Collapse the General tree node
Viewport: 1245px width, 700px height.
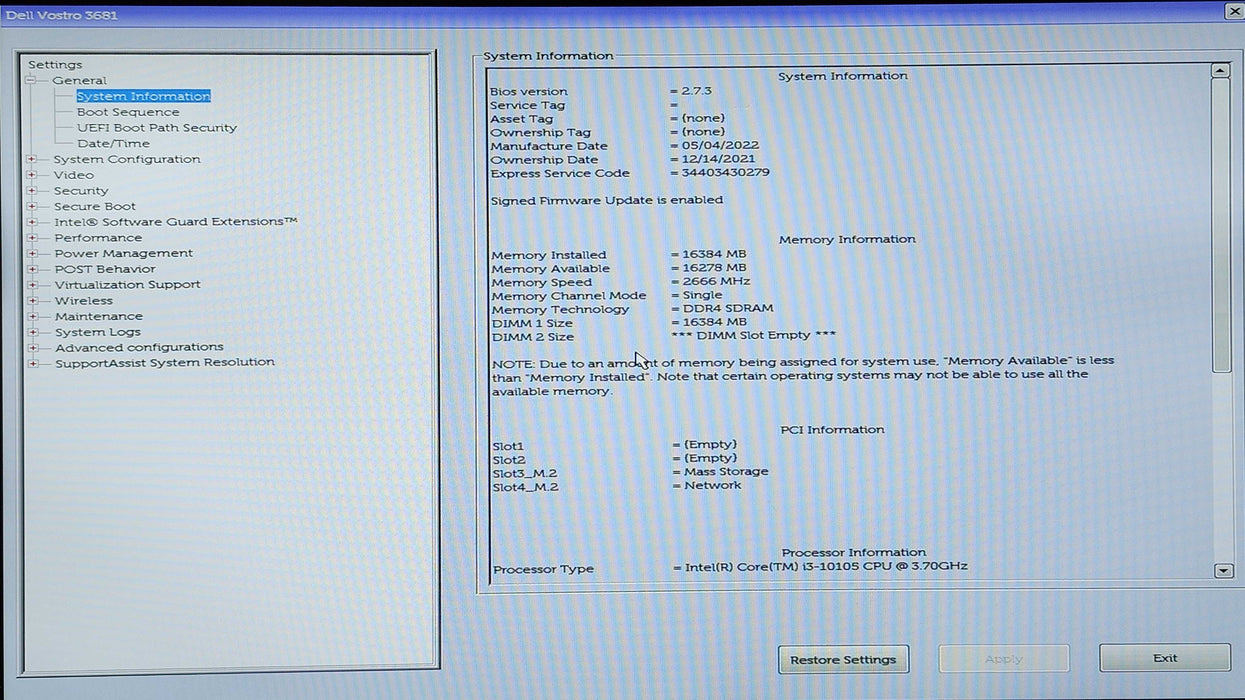coord(31,80)
